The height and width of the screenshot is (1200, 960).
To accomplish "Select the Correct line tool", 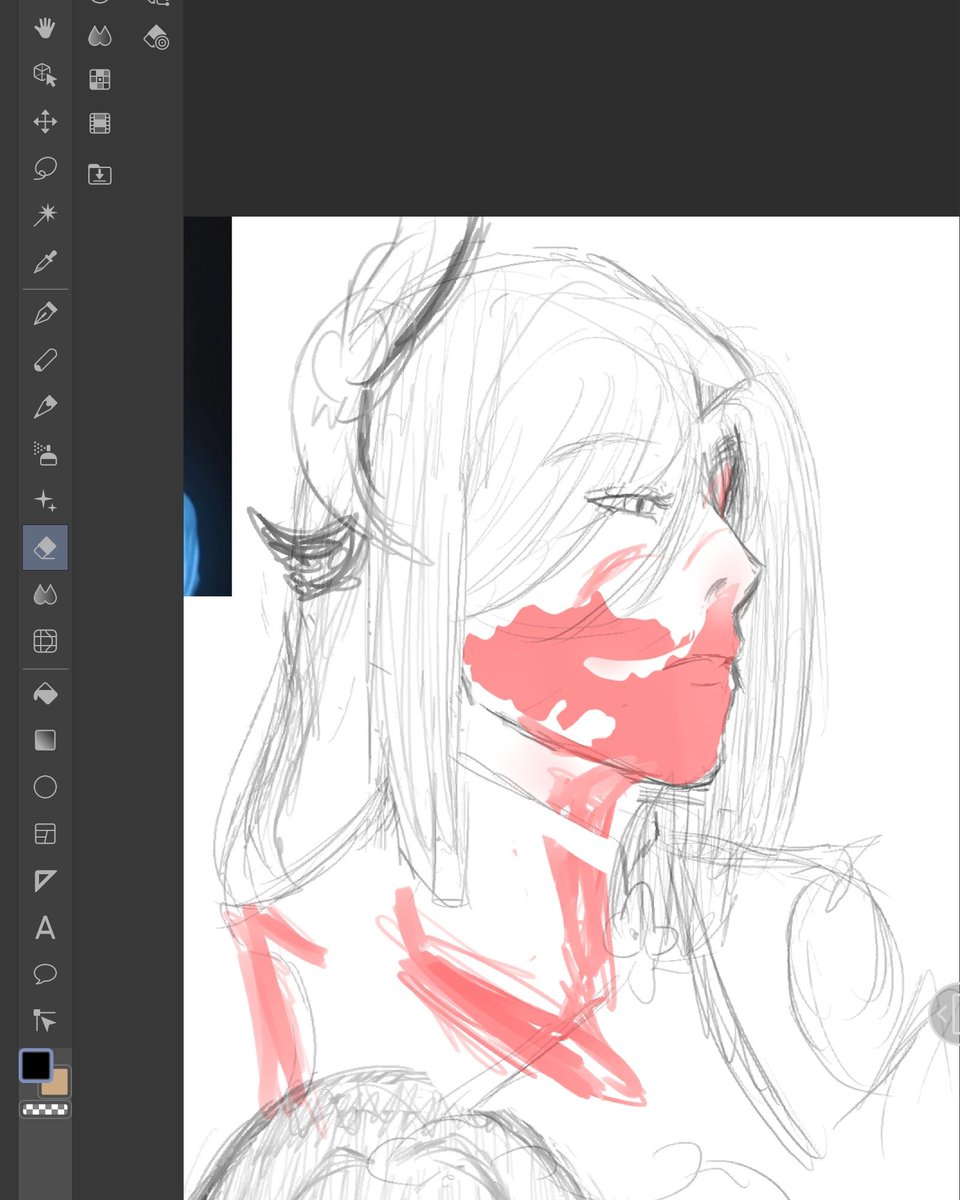I will (45, 1020).
